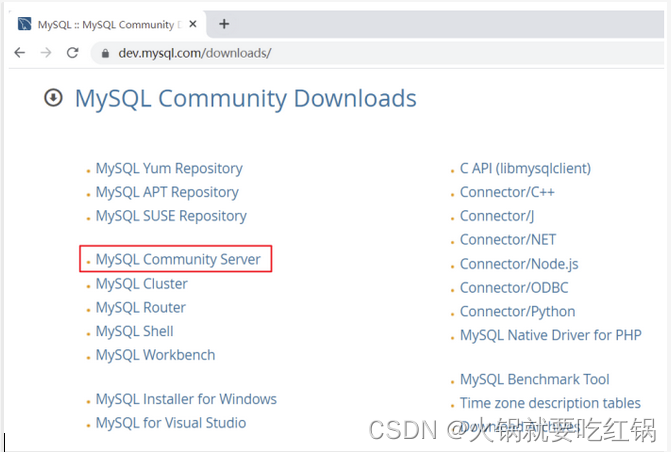Open MySQL Shell link
Viewport: 671px width, 452px height.
coord(134,331)
